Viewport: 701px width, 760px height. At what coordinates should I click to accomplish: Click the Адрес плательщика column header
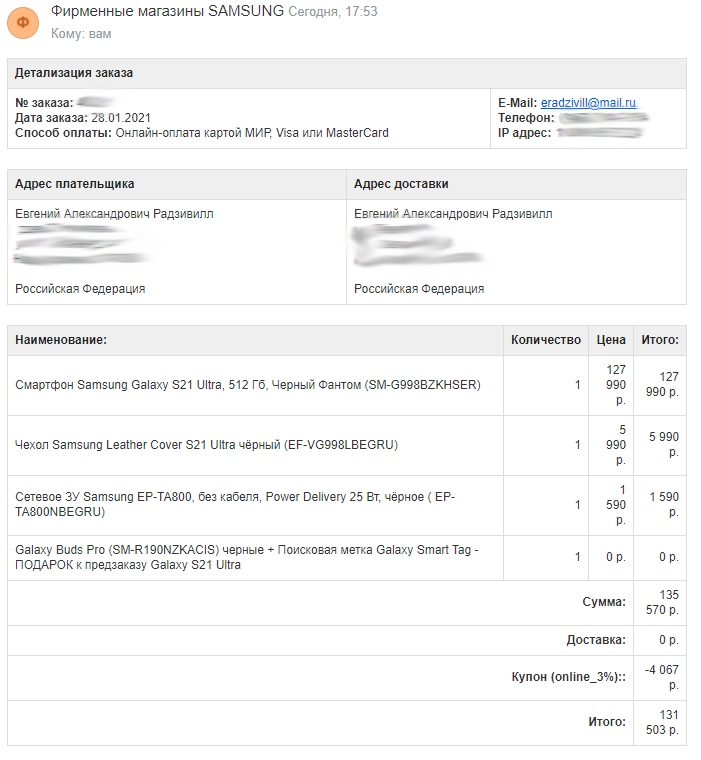(75, 184)
